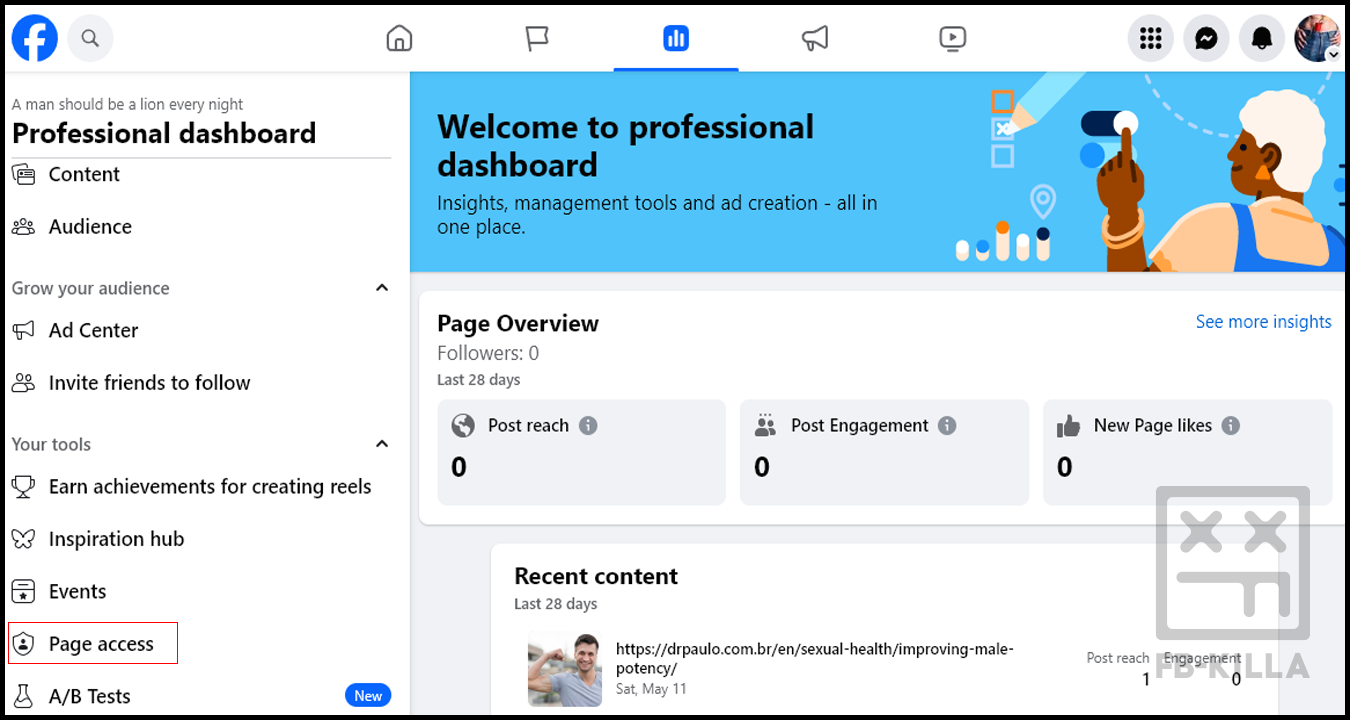Open Ad Center megaphone icon in top bar
Screen dimensions: 1350x720
point(815,39)
